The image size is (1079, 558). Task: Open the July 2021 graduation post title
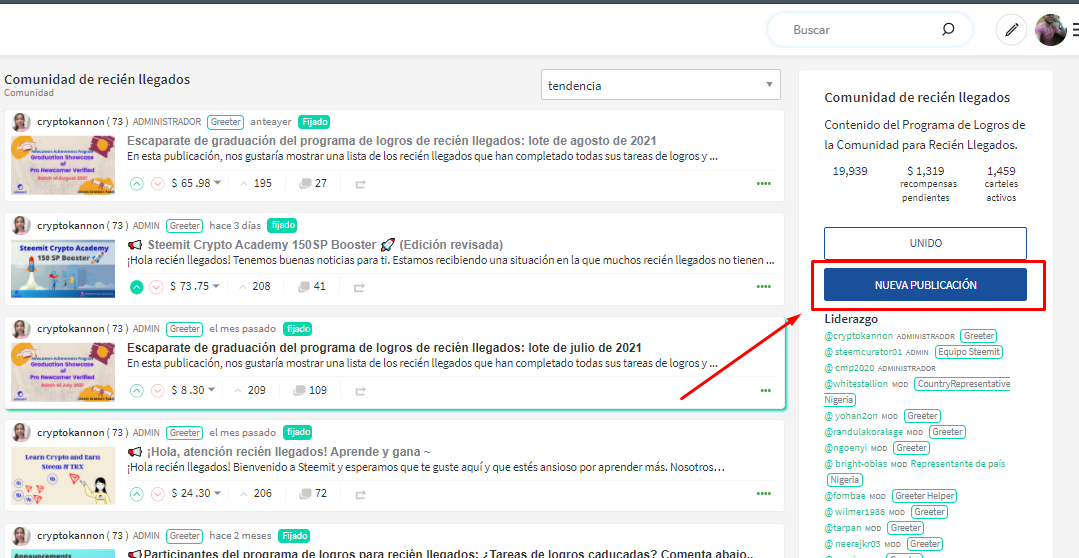(384, 348)
